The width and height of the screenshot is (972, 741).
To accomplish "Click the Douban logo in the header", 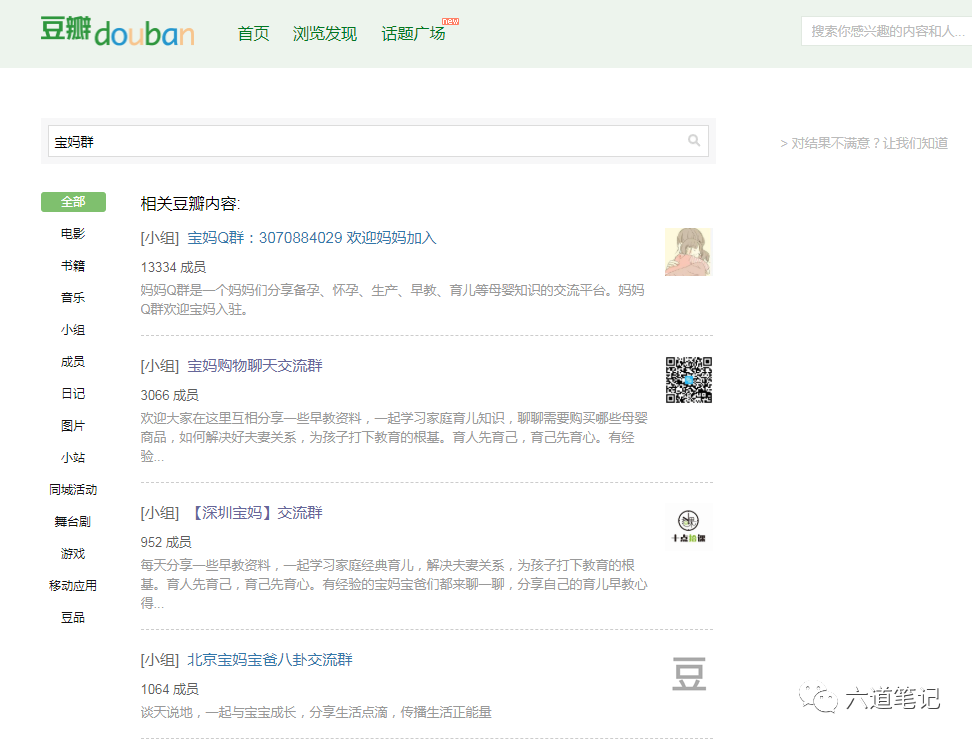I will (117, 32).
